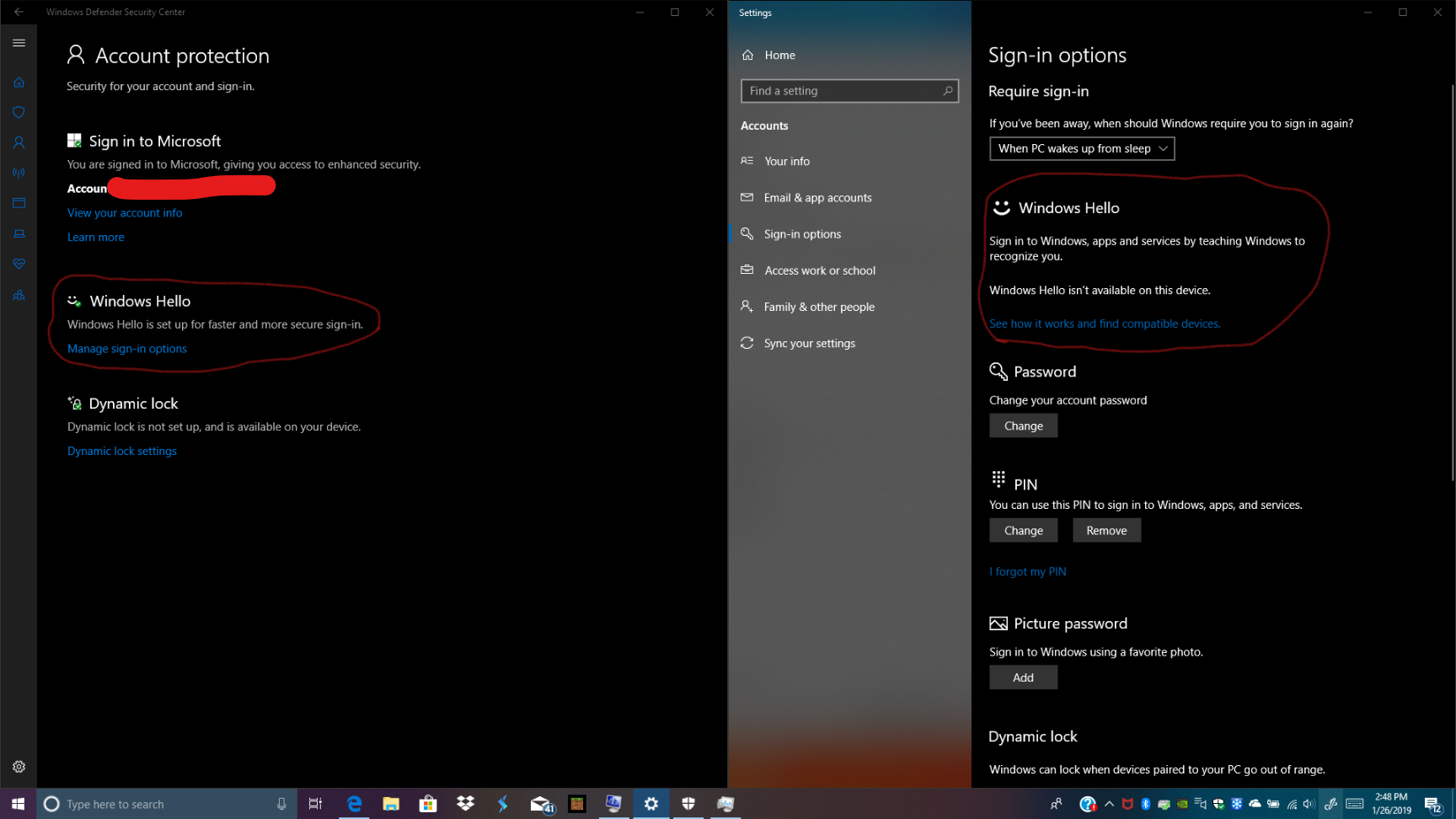The image size is (1456, 819).
Task: Click Settings window vertical scrollbar
Action: [1452, 282]
